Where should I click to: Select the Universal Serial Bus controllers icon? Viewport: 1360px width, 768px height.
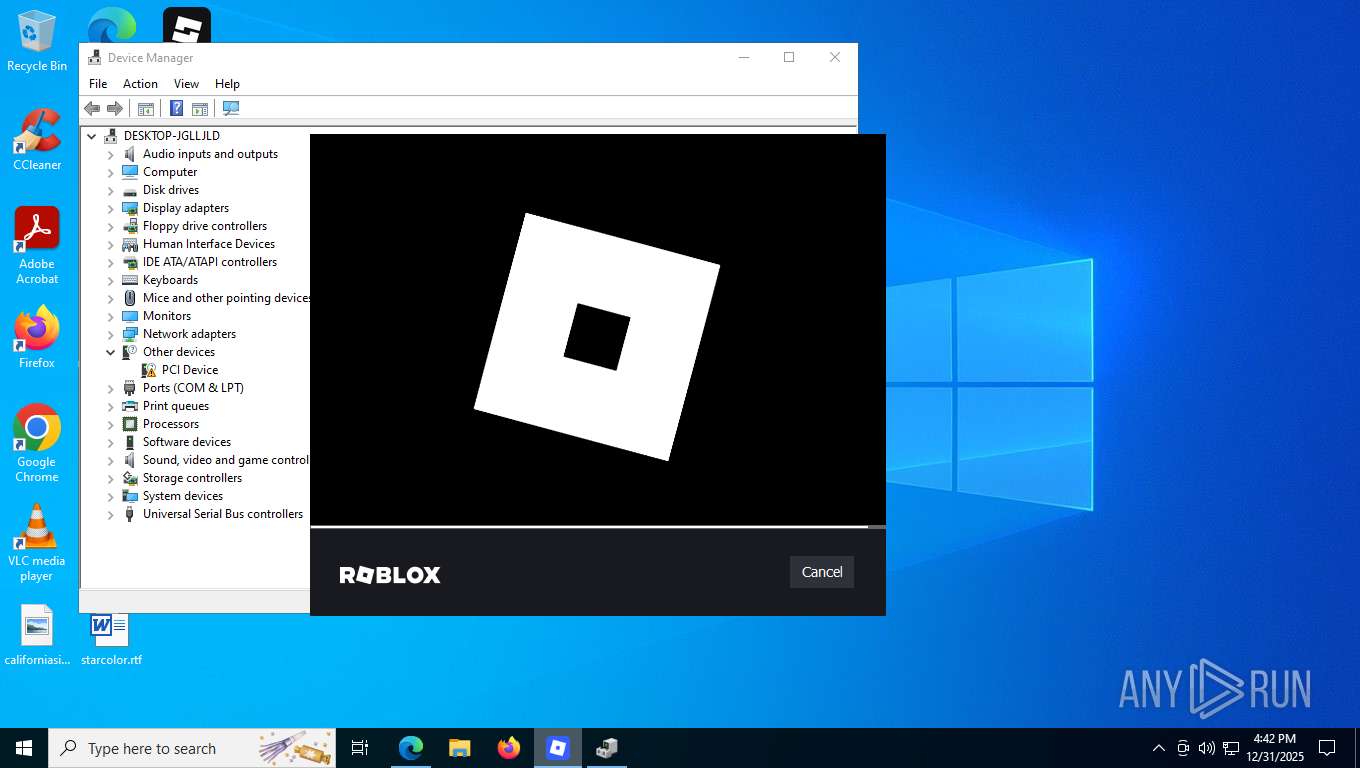click(130, 514)
